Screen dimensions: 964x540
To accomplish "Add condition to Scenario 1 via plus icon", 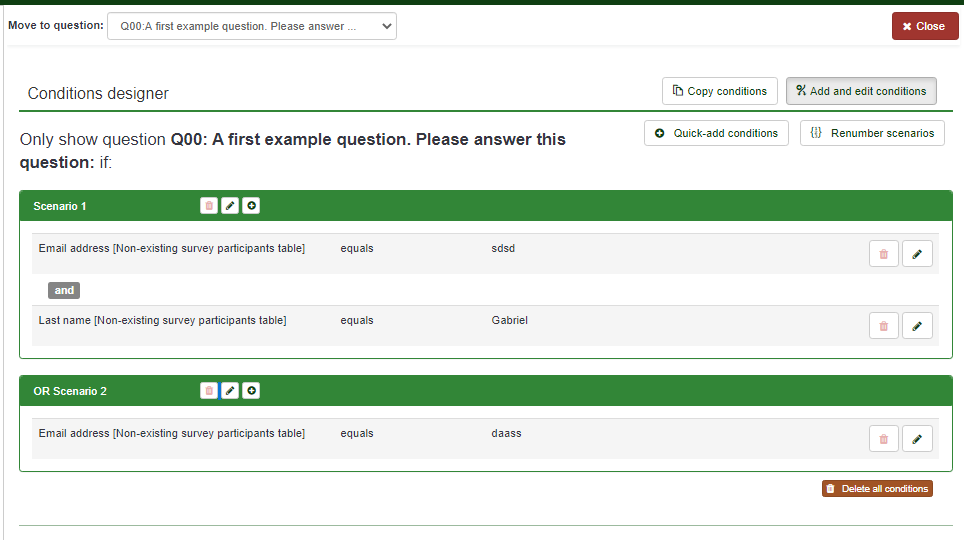I will (x=251, y=206).
